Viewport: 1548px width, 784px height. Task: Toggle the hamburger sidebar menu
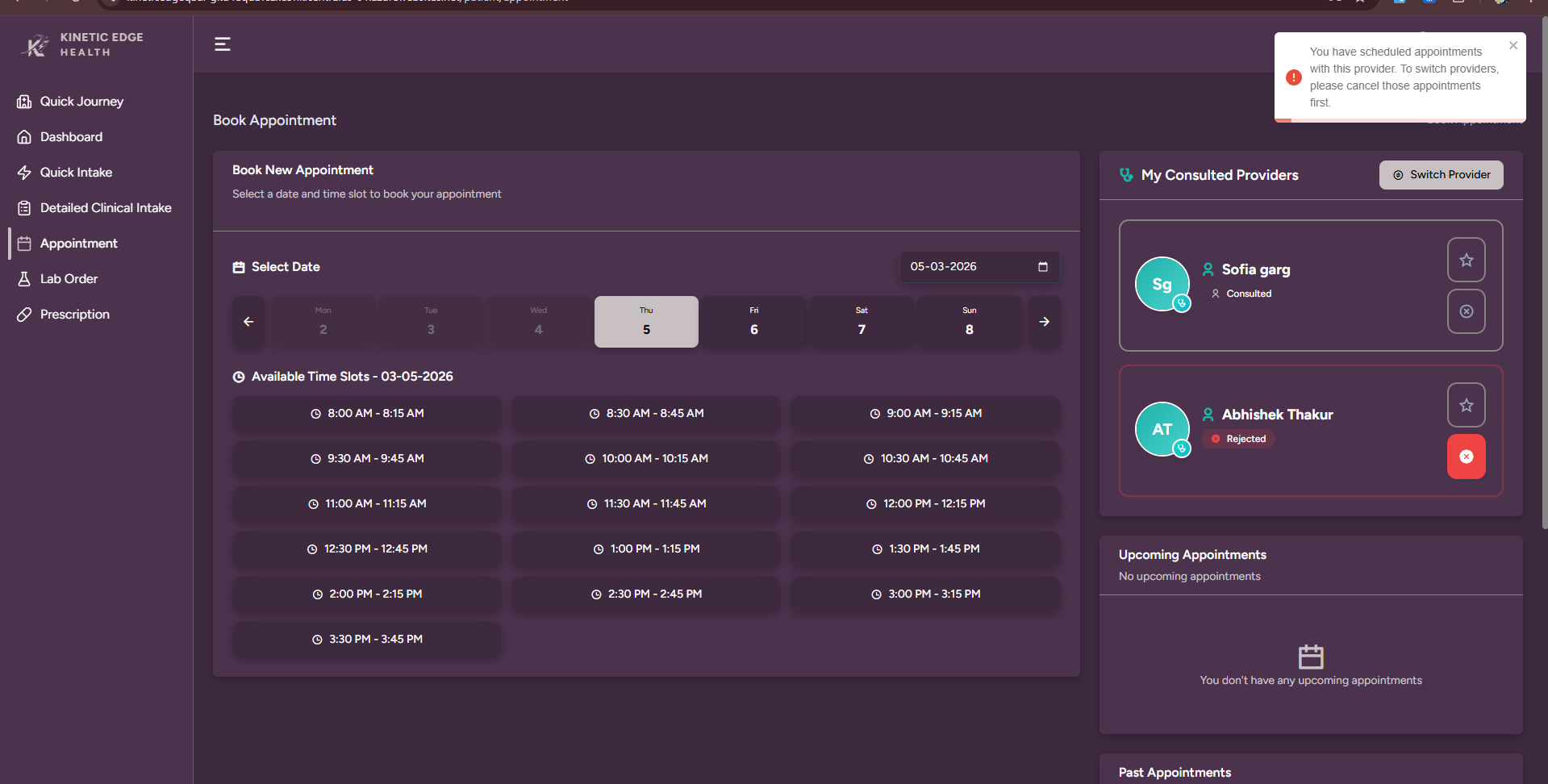(222, 44)
